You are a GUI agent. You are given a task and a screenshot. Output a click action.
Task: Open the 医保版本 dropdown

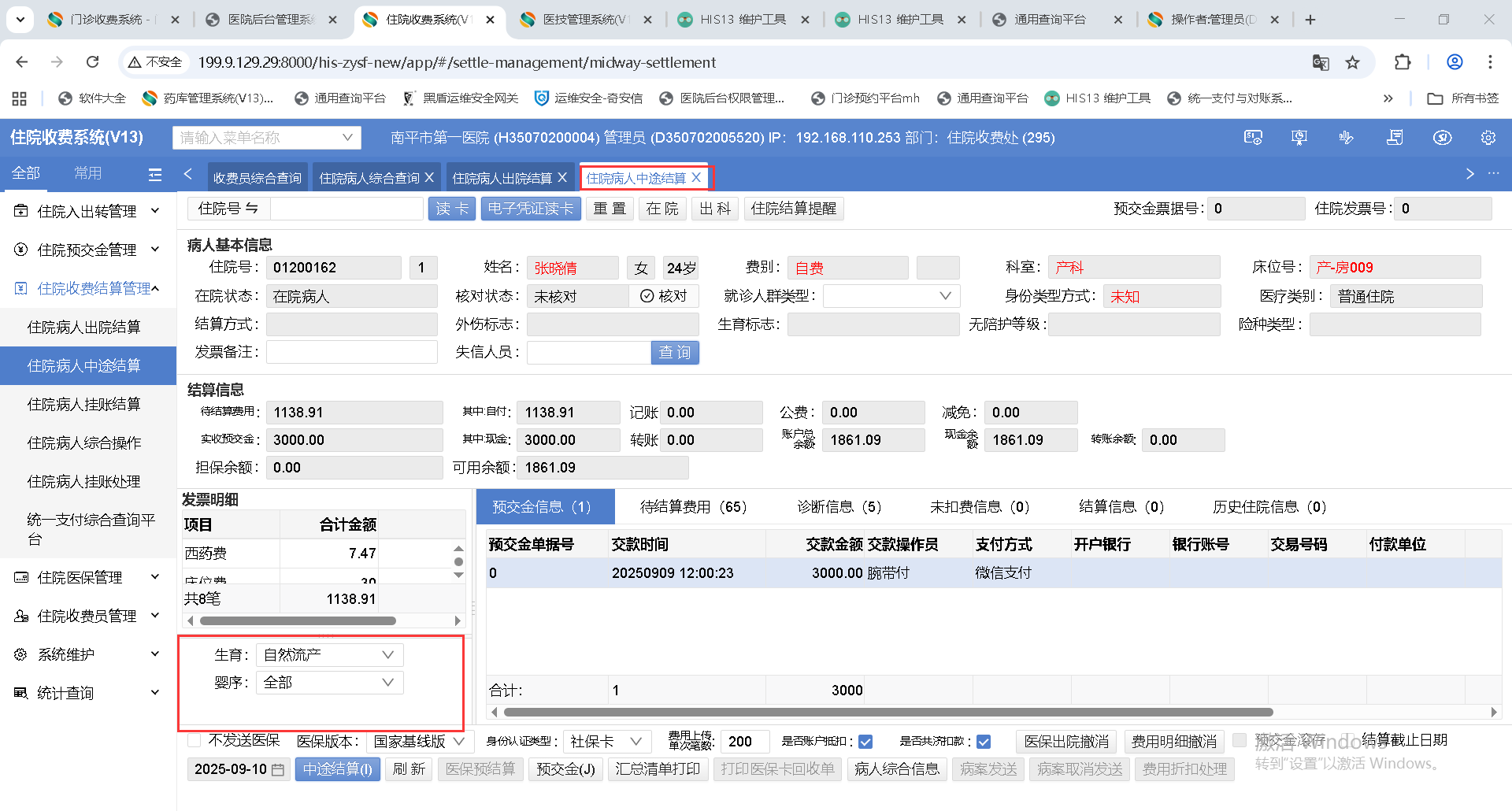pyautogui.click(x=419, y=742)
